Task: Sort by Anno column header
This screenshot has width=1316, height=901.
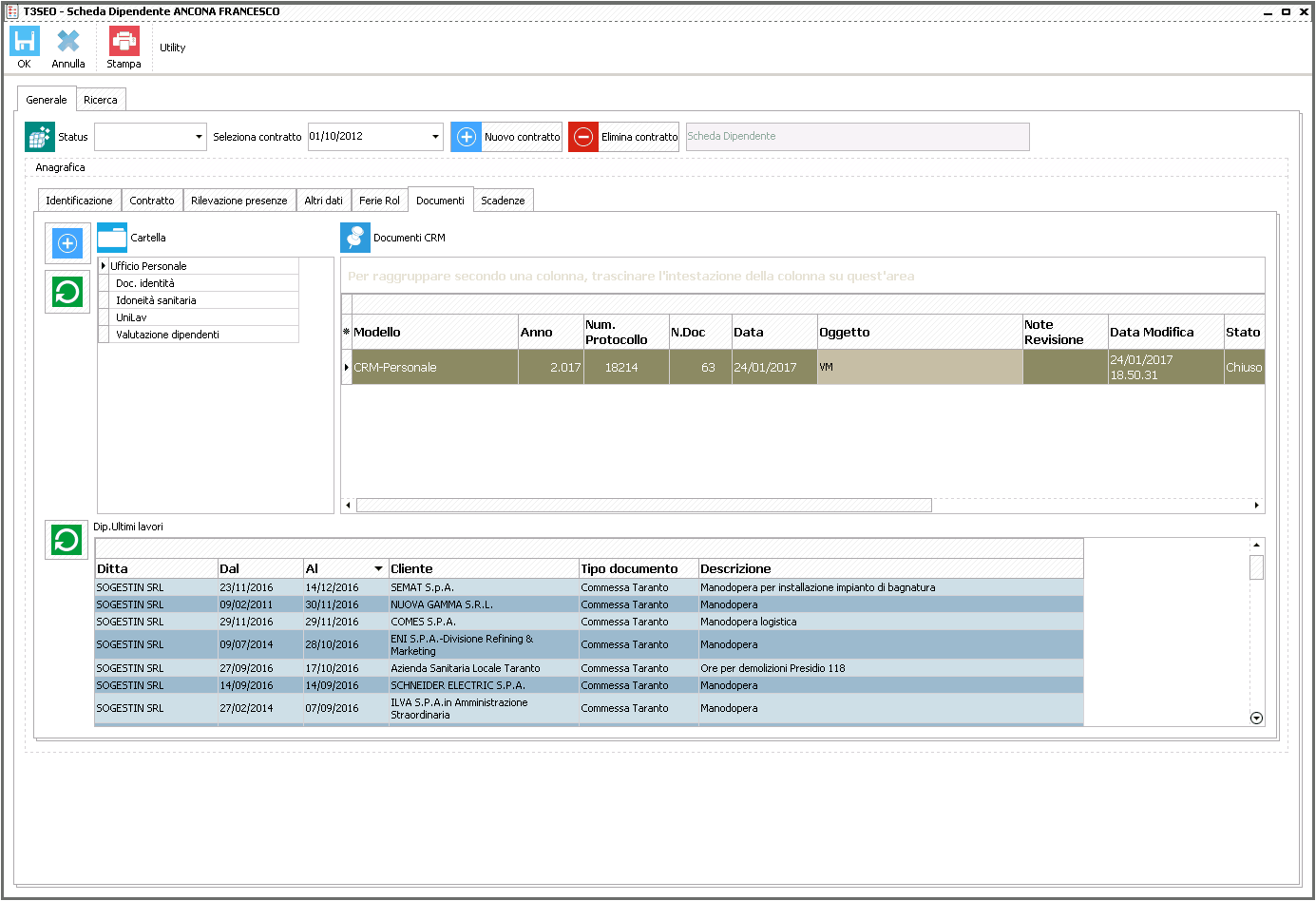Action: click(550, 332)
